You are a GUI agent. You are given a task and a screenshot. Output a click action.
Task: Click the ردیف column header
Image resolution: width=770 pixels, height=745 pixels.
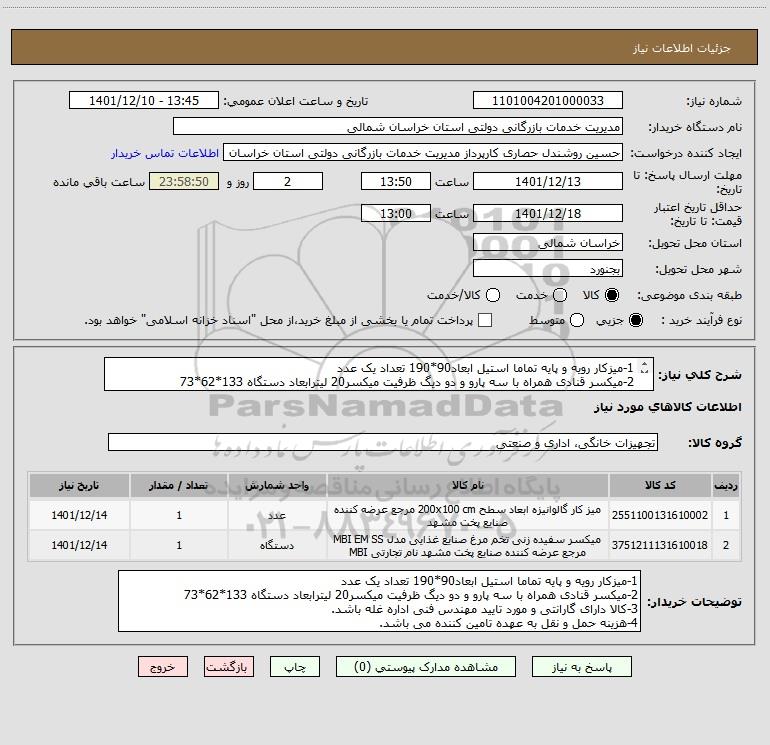(x=726, y=486)
